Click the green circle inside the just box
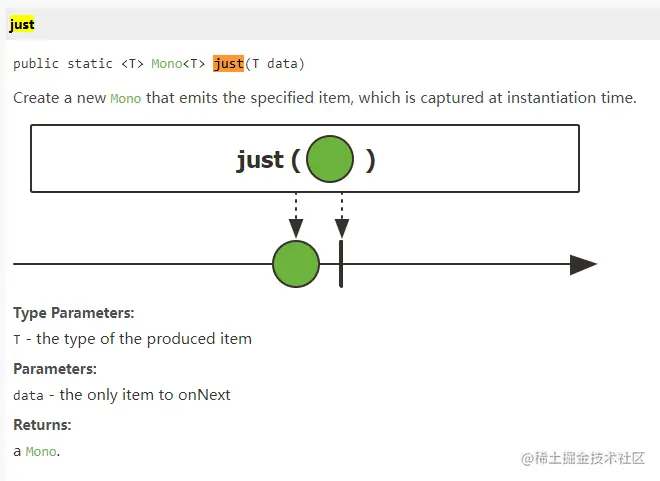 click(x=330, y=159)
